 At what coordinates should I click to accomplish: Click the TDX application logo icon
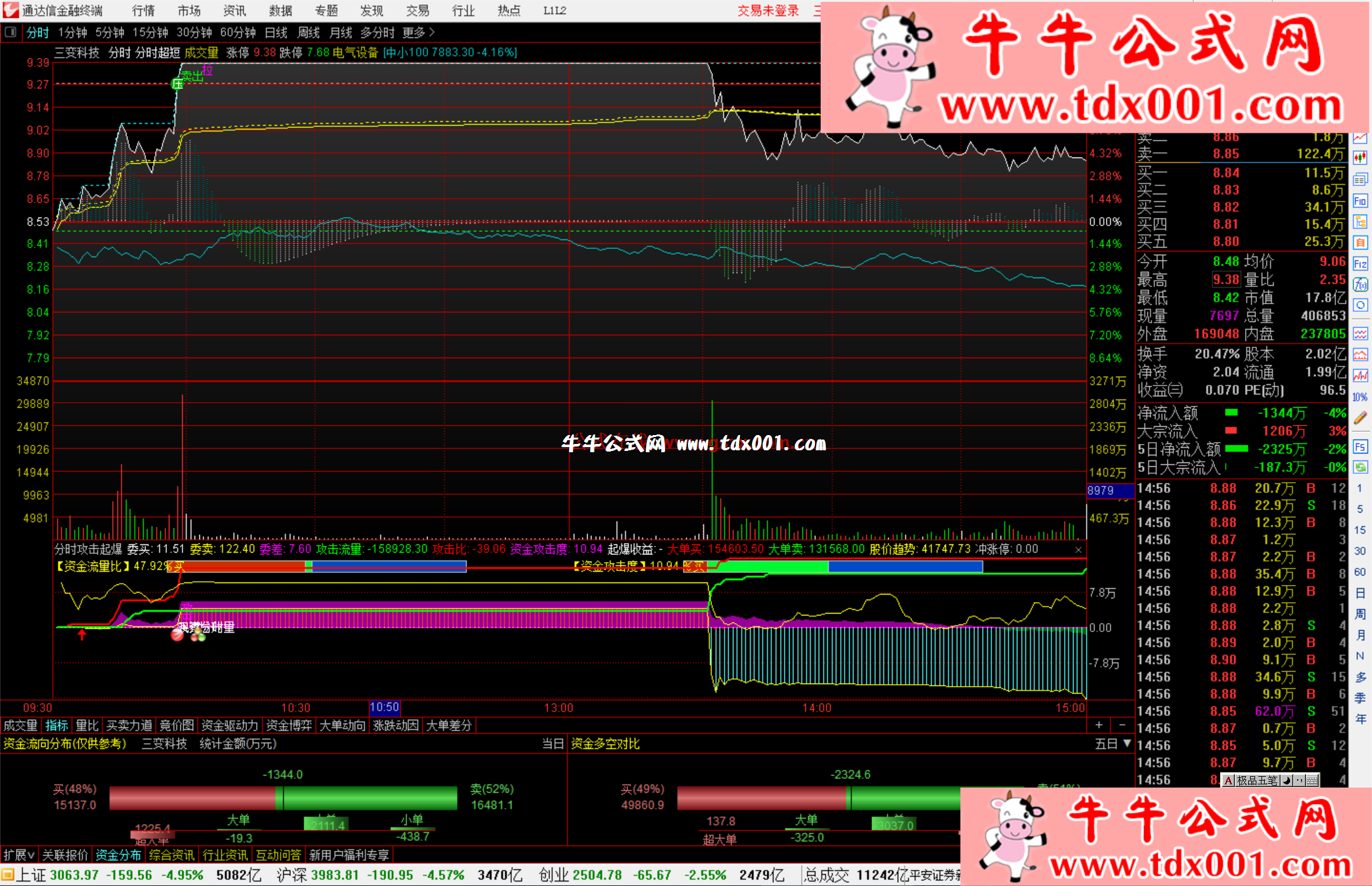[x=11, y=10]
